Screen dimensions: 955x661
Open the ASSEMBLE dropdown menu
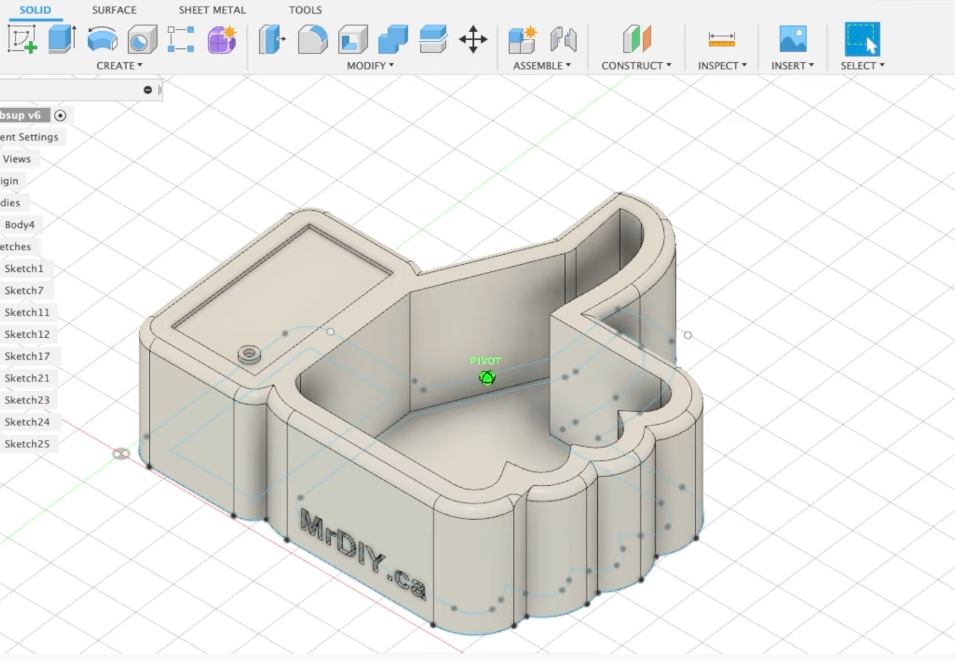point(542,65)
